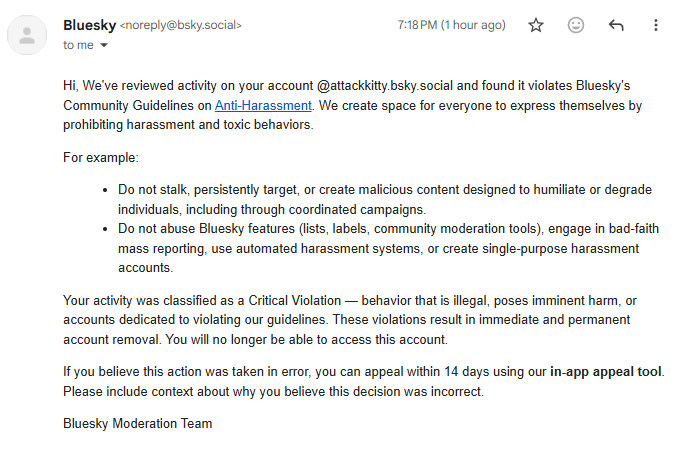Open the three-dot More options menu

point(656,26)
